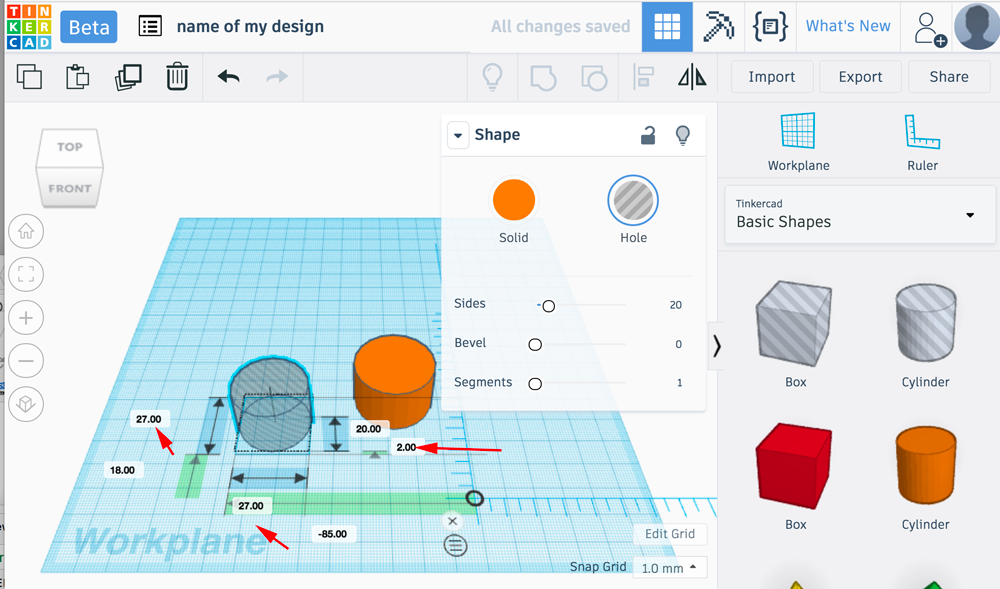The image size is (1000, 589).
Task: Select the Ruler tool
Action: click(922, 142)
